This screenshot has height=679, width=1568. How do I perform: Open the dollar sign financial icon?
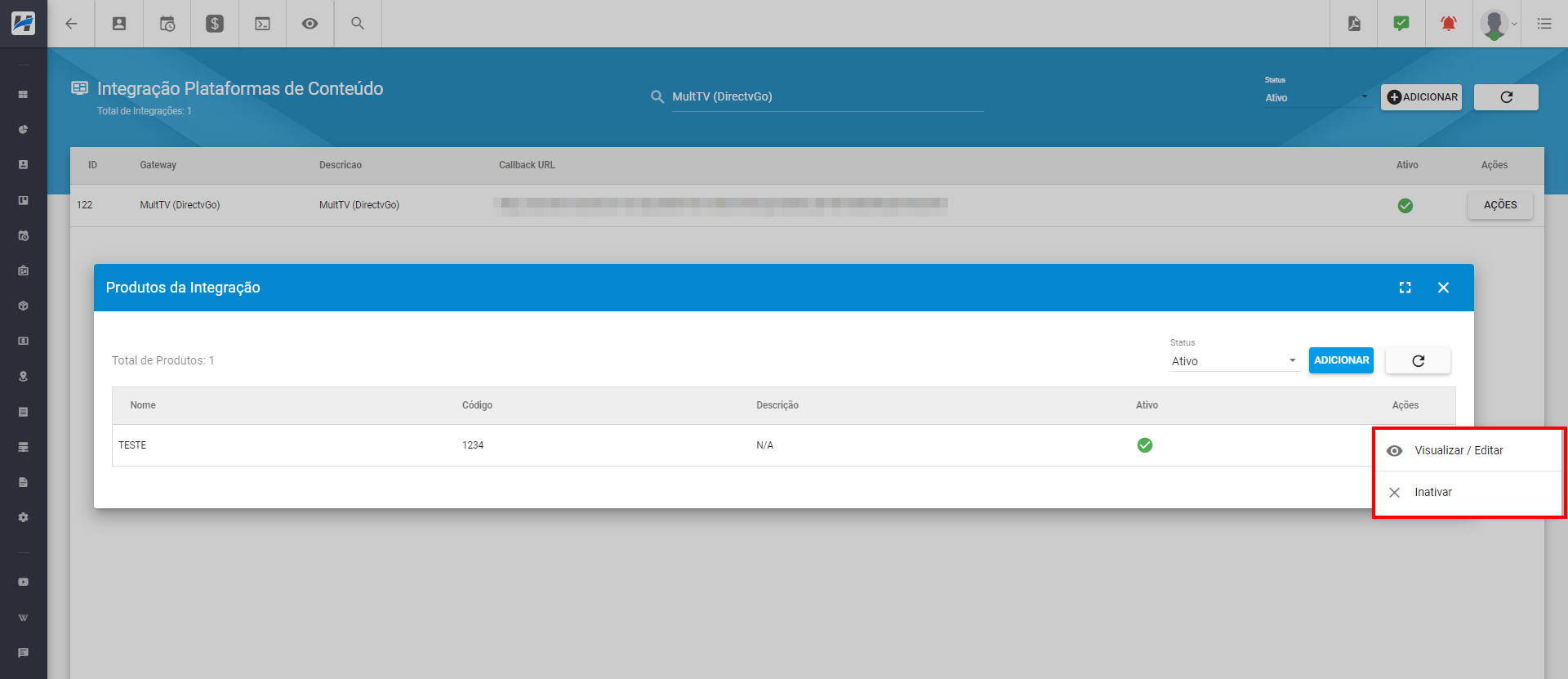point(215,24)
